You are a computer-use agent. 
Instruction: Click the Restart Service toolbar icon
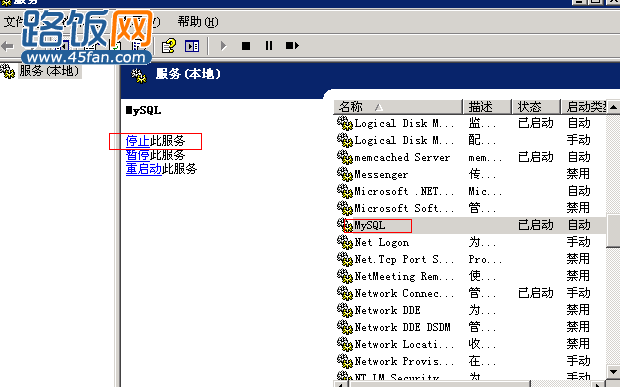(x=292, y=46)
